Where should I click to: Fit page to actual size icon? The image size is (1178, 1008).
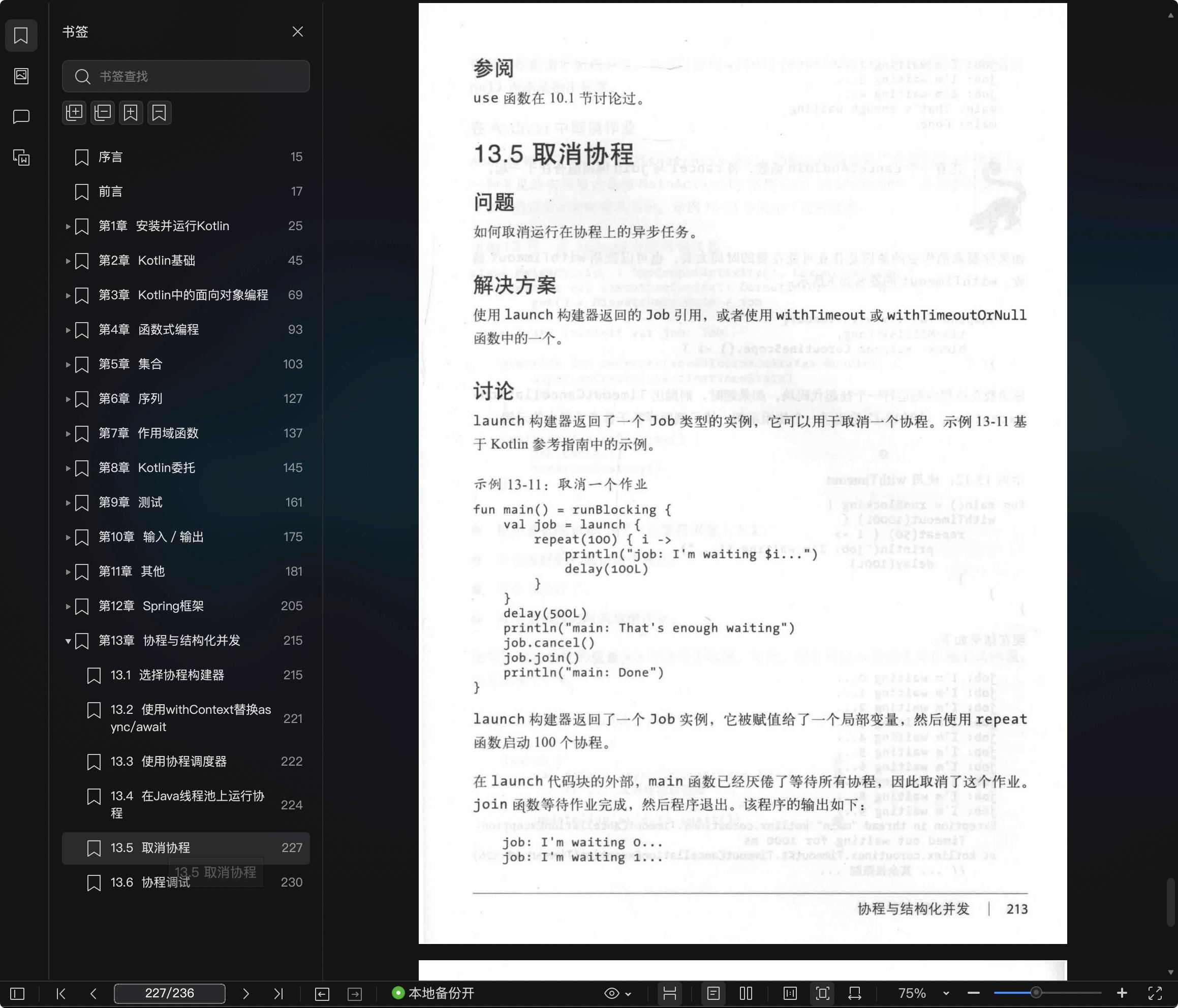pyautogui.click(x=790, y=993)
